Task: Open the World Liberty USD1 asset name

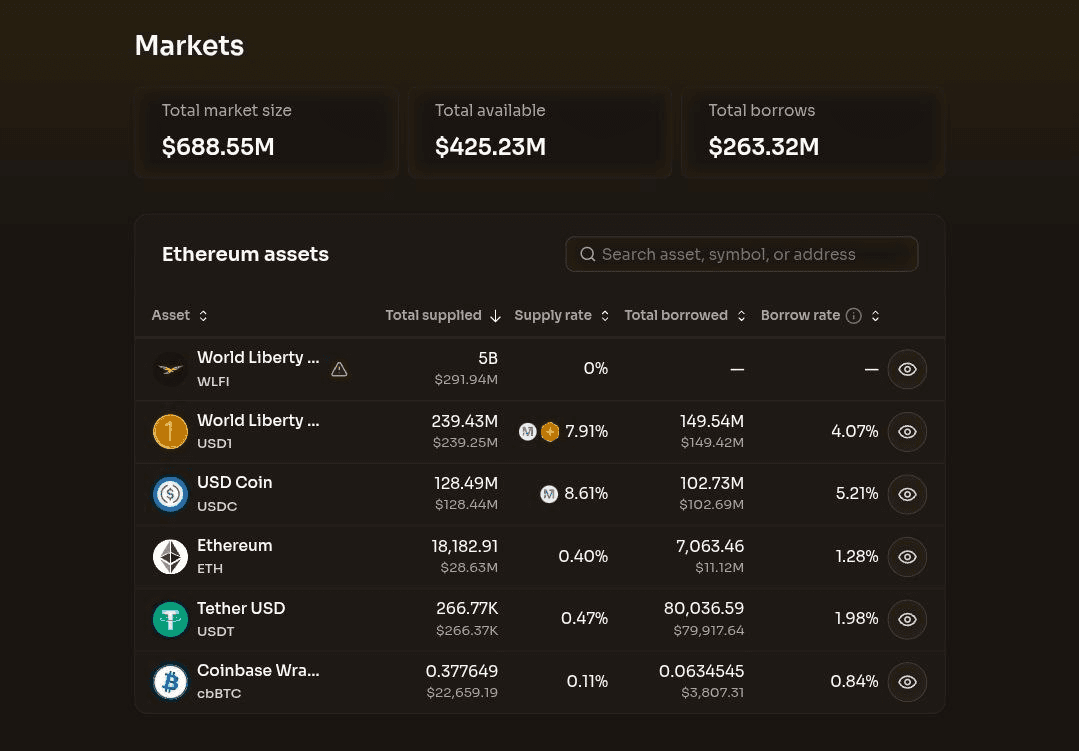Action: [x=258, y=421]
